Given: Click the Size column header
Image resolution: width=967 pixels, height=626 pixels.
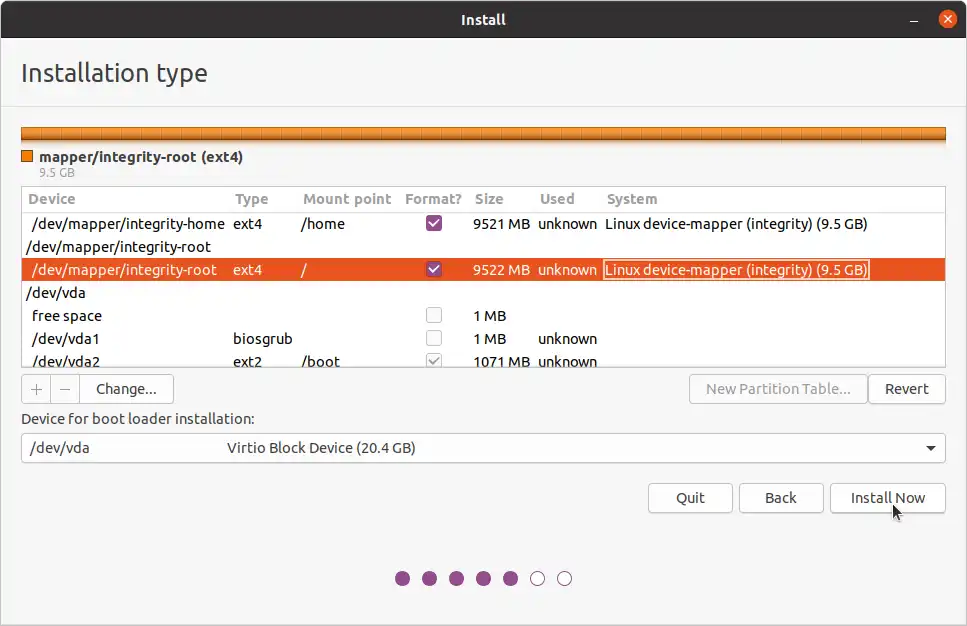Looking at the screenshot, I should (x=489, y=199).
